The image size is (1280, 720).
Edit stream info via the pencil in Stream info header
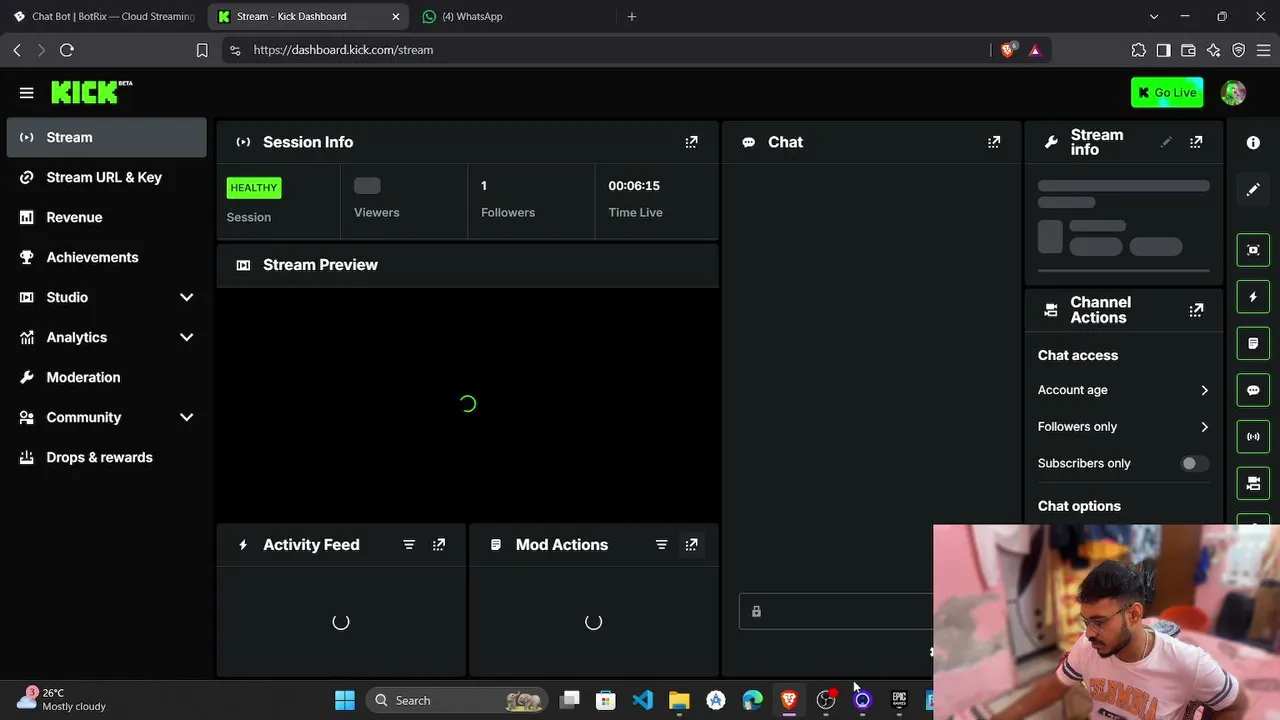click(x=1166, y=142)
